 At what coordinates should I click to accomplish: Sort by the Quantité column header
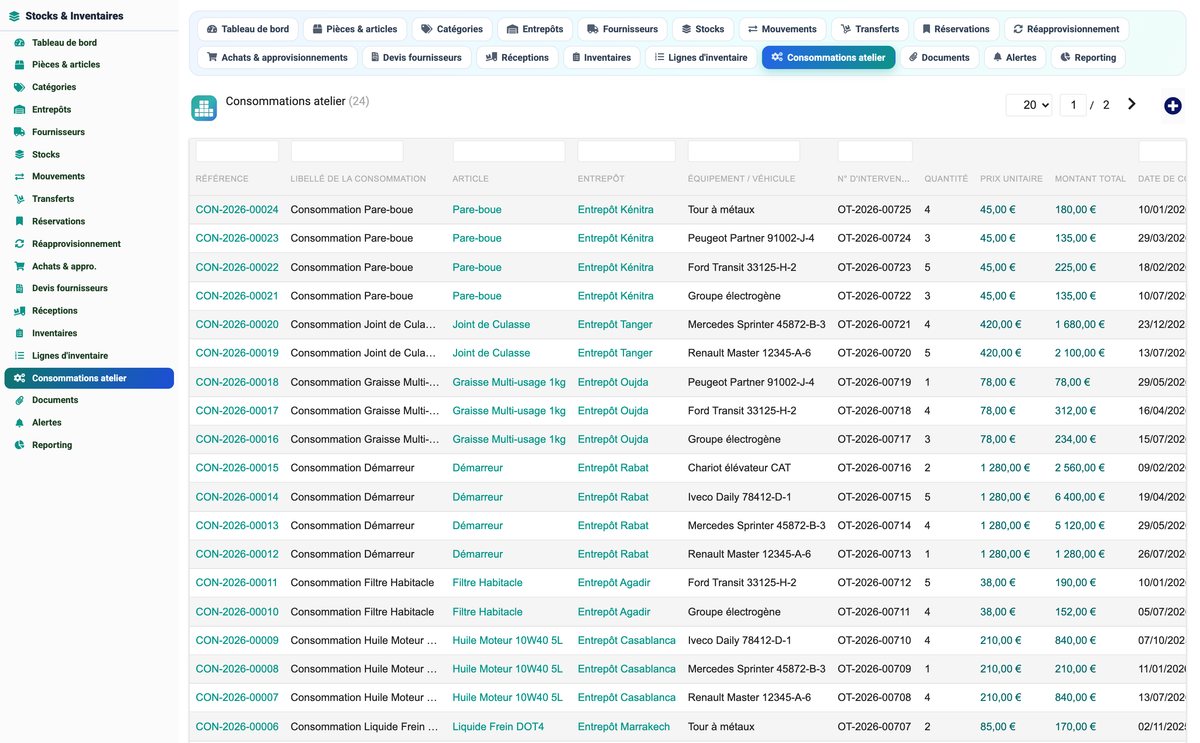click(946, 179)
